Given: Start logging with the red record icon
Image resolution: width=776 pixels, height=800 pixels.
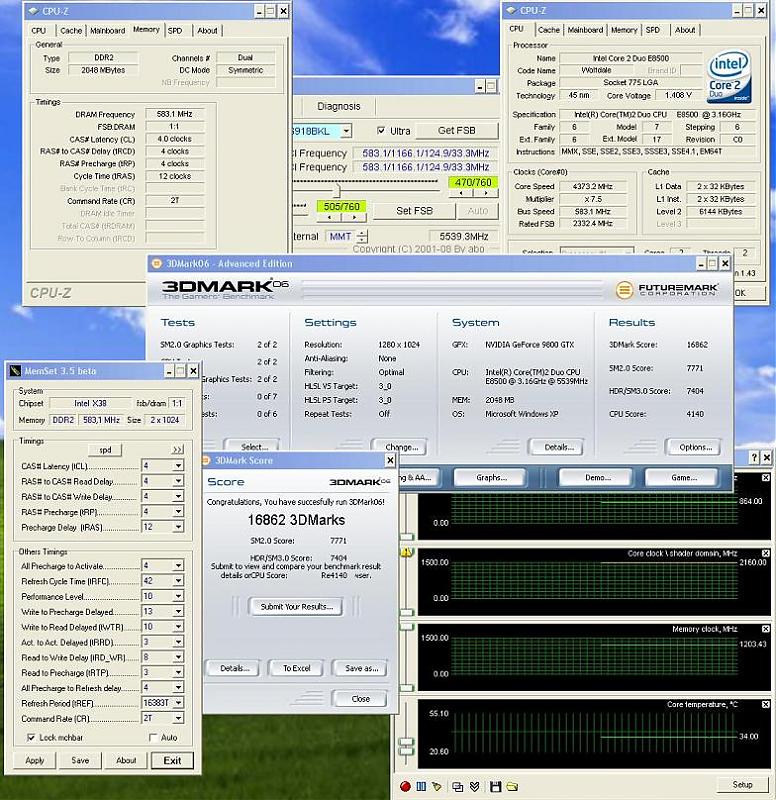Looking at the screenshot, I should [x=405, y=786].
